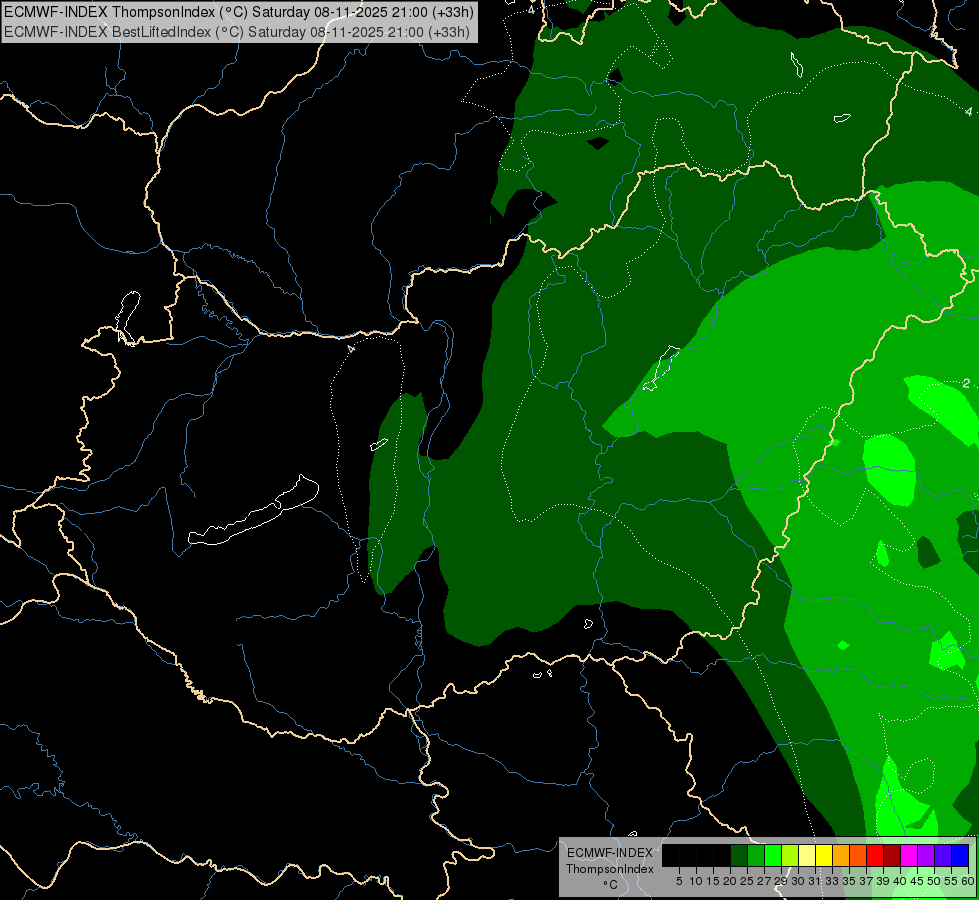
Task: Click the '60' tick label on the legend scale
Action: 968,881
